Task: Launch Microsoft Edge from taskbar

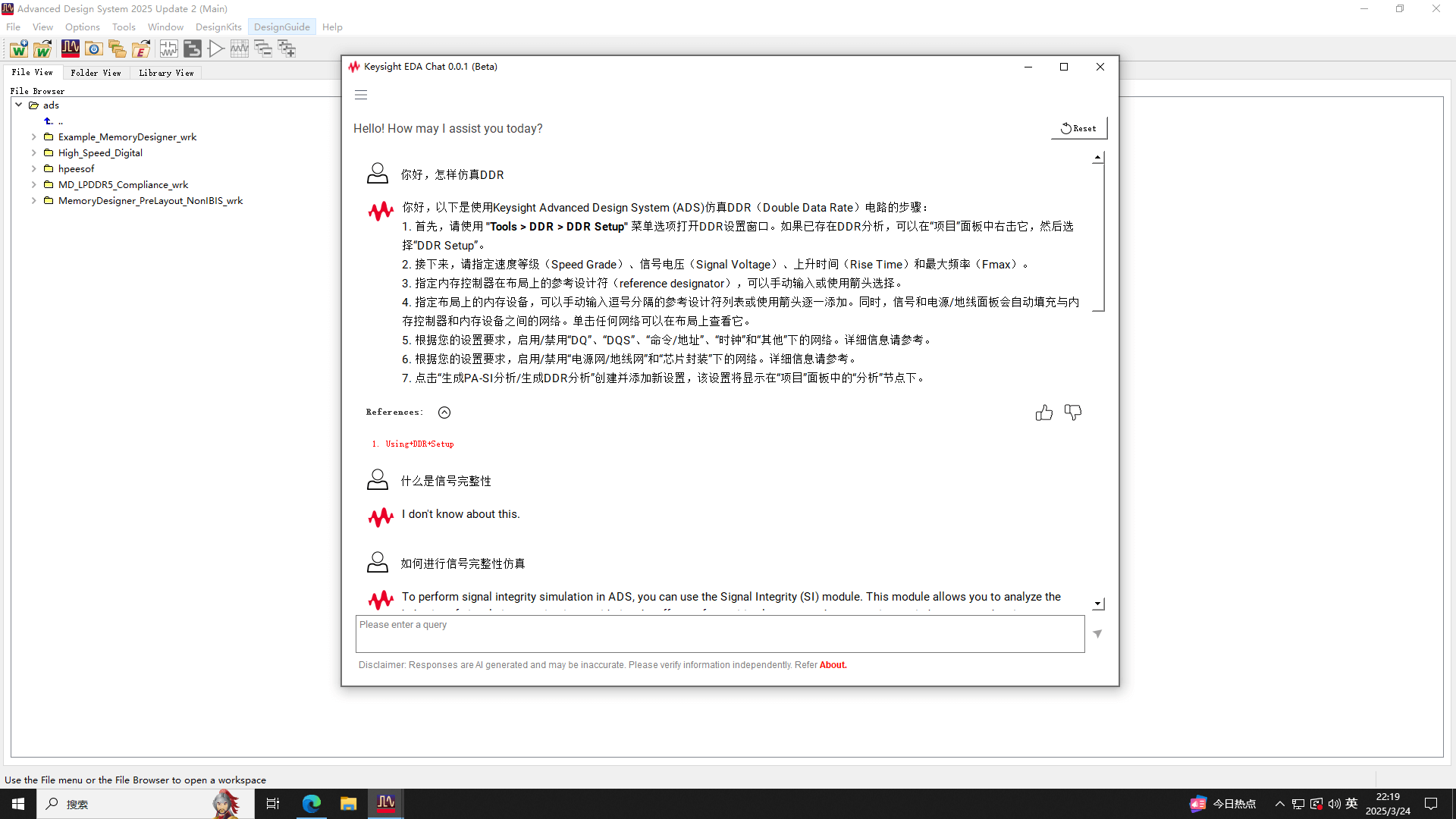Action: [x=311, y=804]
